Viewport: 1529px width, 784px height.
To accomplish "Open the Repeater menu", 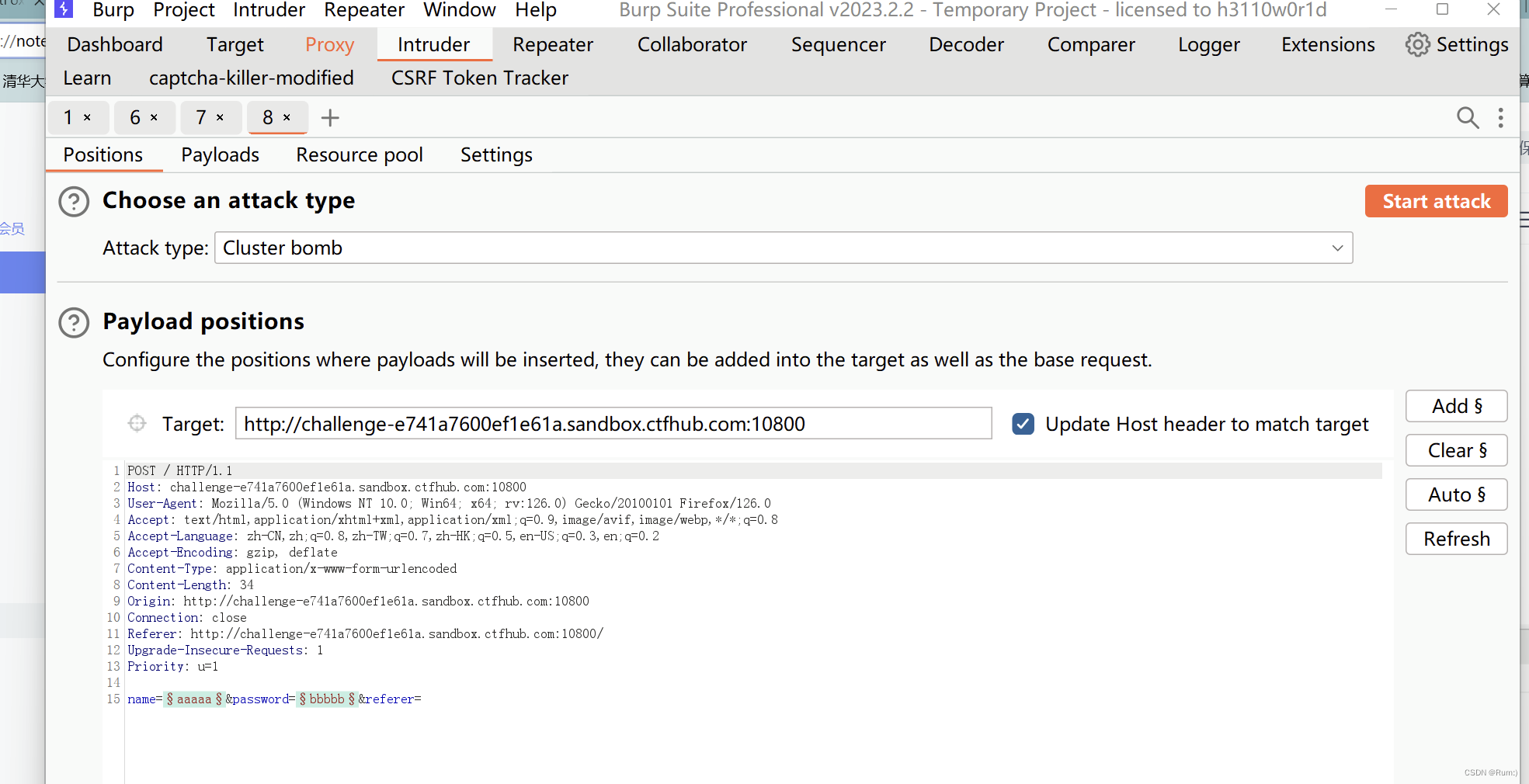I will [364, 9].
